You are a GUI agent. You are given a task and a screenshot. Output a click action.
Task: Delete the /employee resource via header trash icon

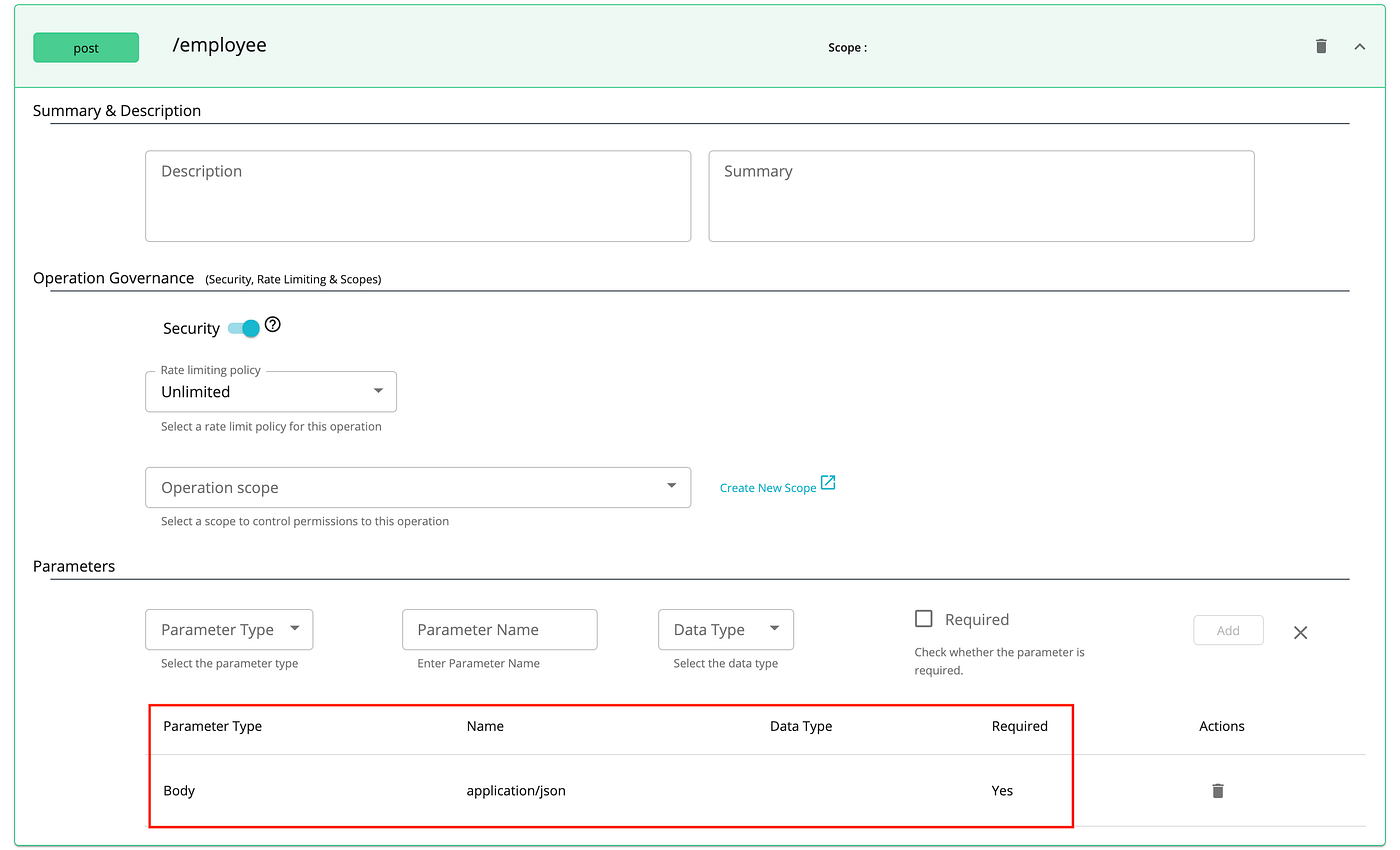click(x=1320, y=45)
